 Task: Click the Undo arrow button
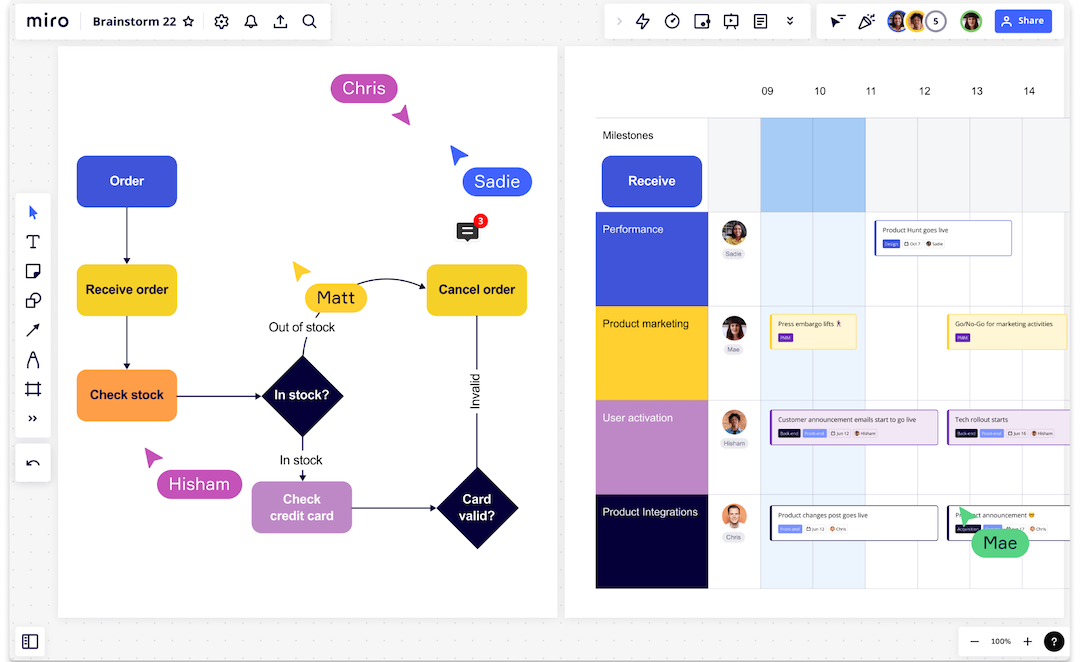[x=33, y=462]
